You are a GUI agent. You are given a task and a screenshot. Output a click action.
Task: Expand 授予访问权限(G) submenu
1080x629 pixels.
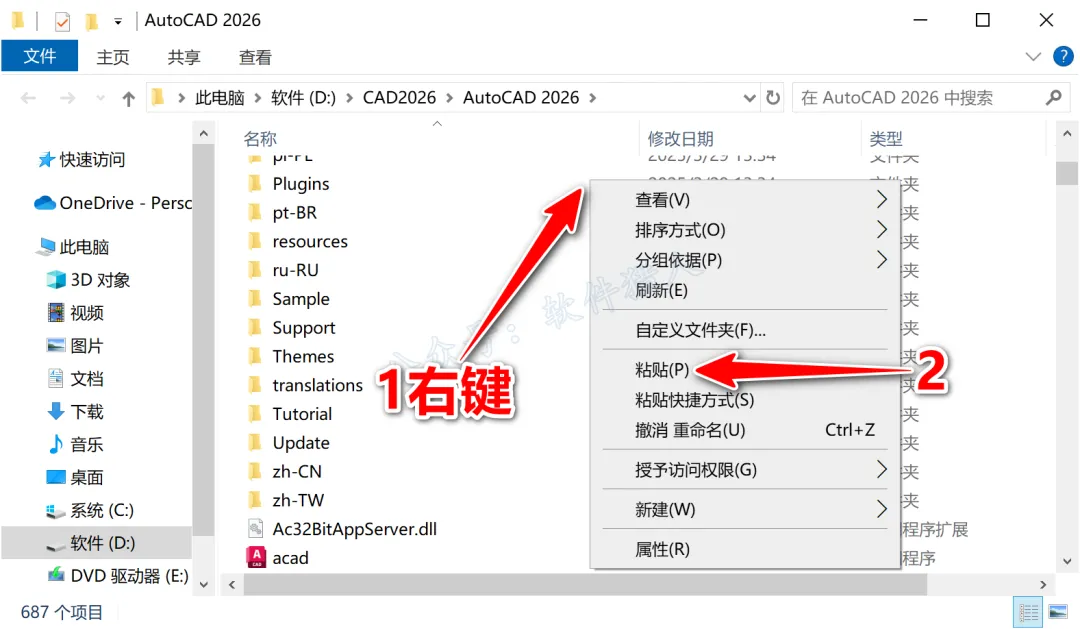pos(882,470)
